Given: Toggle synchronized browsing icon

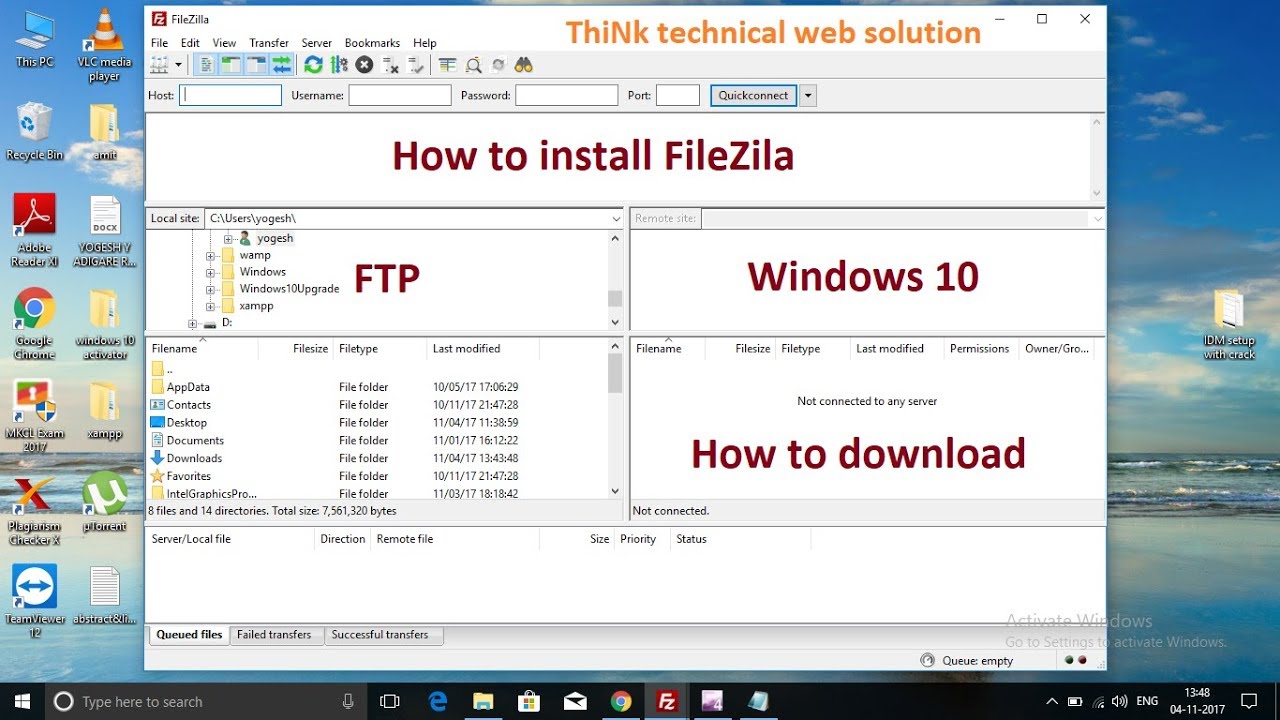Looking at the screenshot, I should (x=498, y=65).
